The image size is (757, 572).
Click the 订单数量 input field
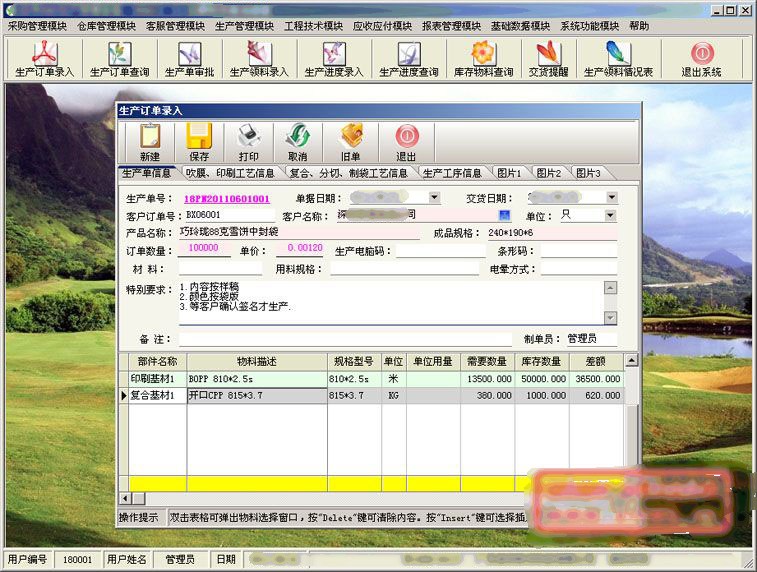click(204, 249)
